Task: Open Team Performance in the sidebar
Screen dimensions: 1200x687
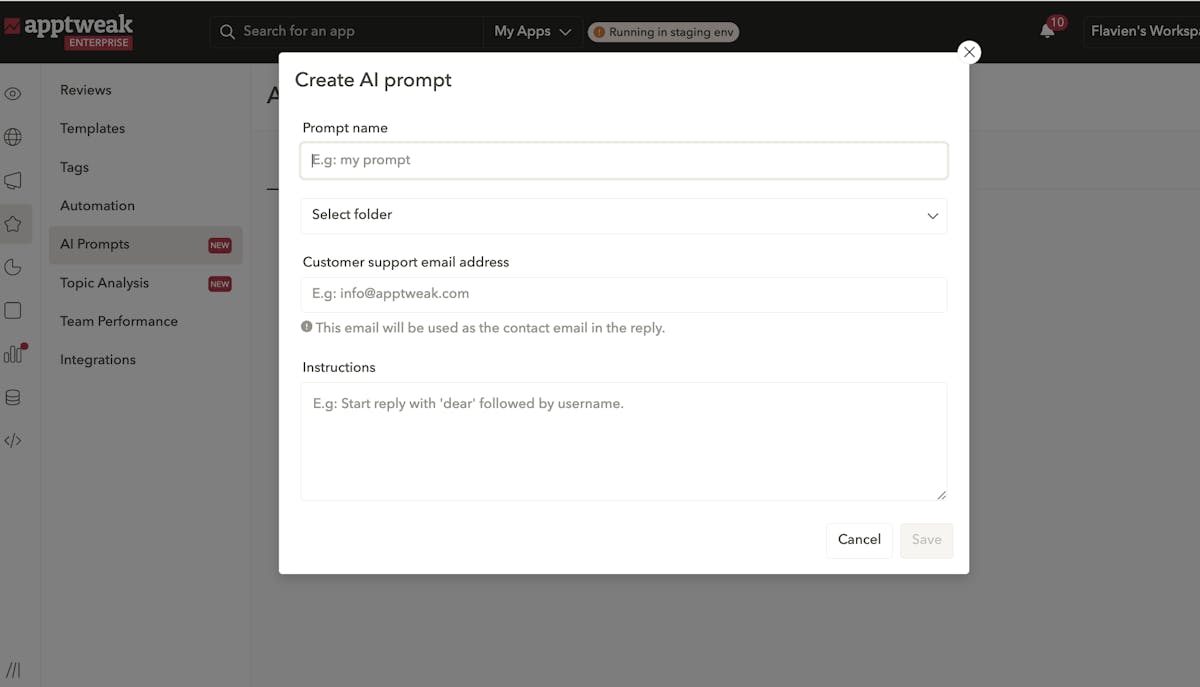Action: 118,321
